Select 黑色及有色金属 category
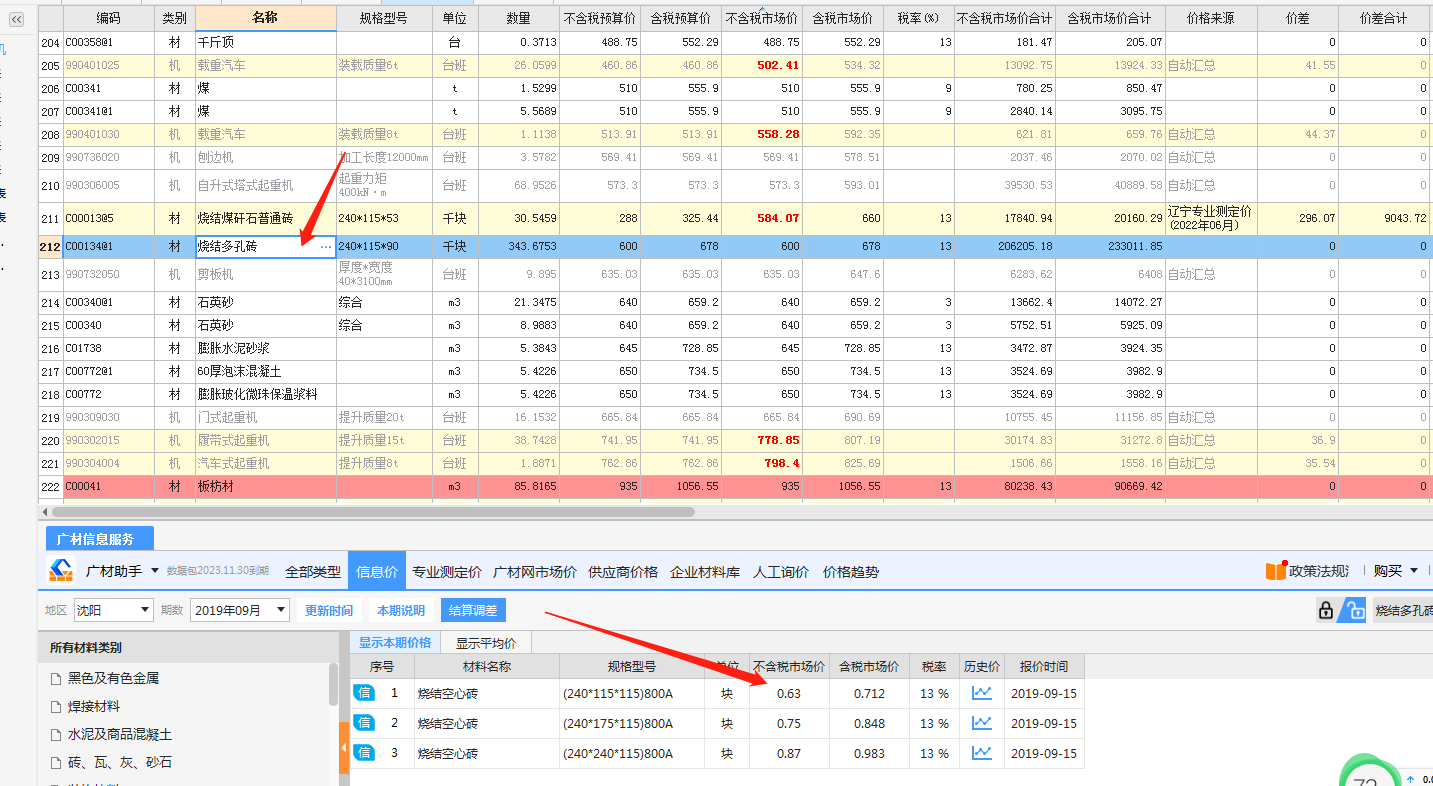 click(x=113, y=678)
